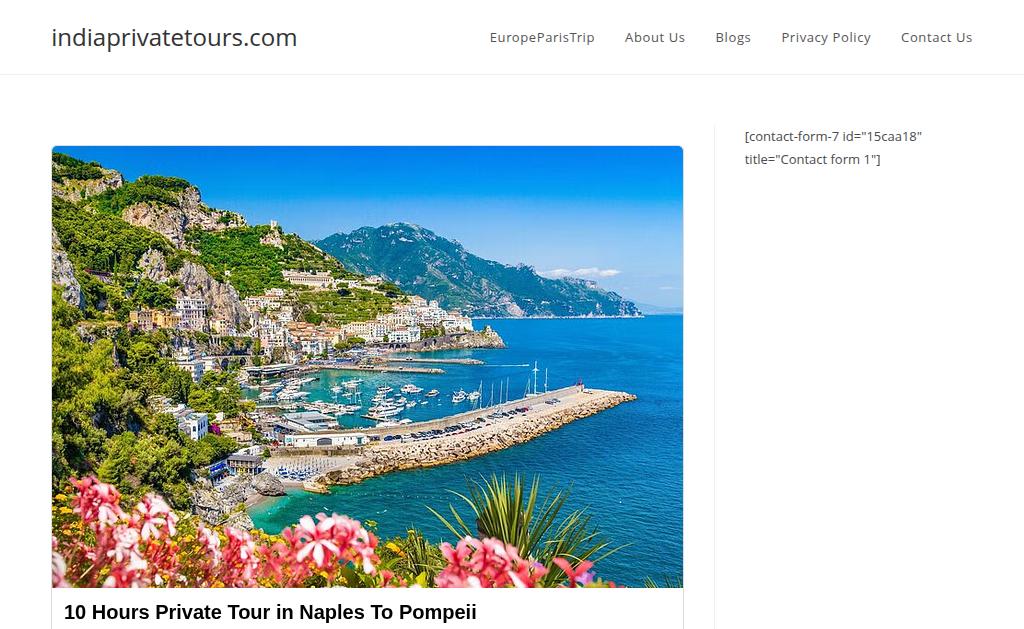1024x629 pixels.
Task: Select Contact Us in the header
Action: tap(936, 38)
